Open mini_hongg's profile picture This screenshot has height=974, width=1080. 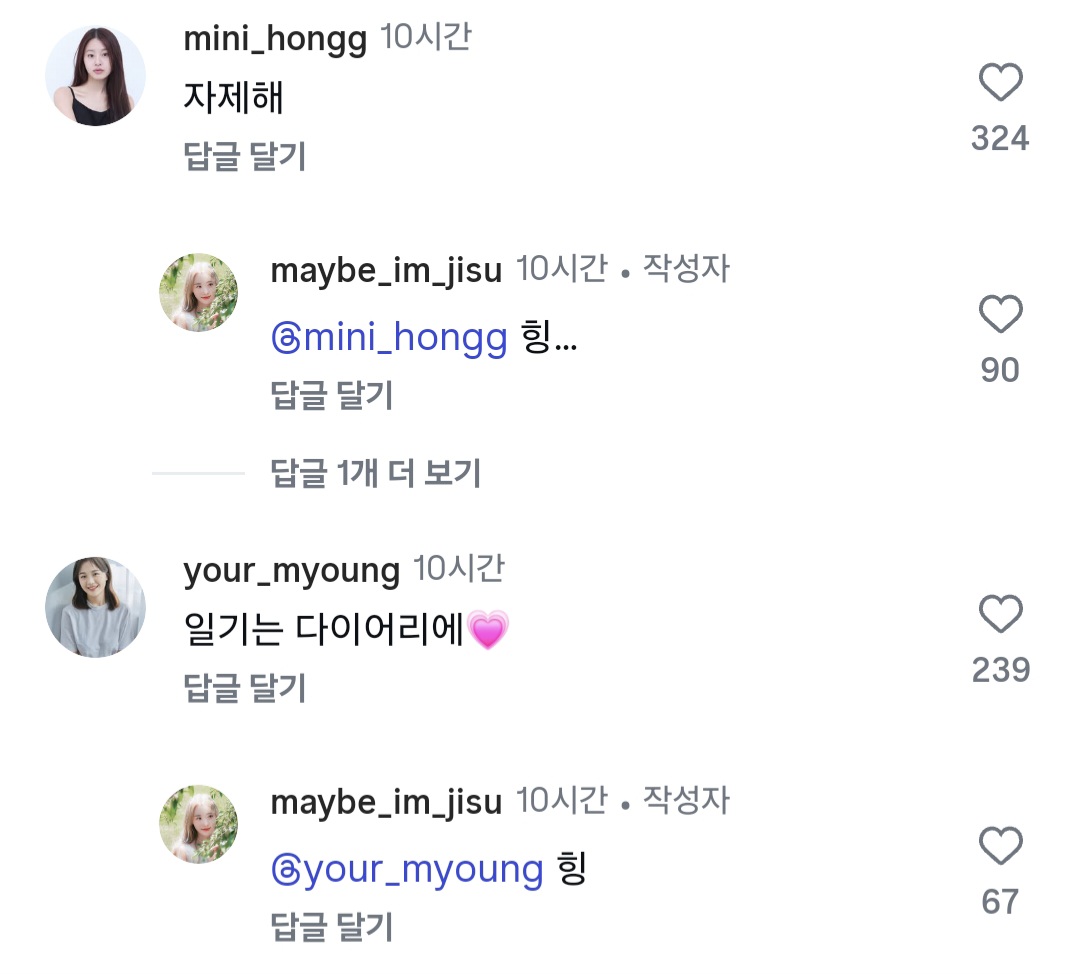[x=96, y=76]
